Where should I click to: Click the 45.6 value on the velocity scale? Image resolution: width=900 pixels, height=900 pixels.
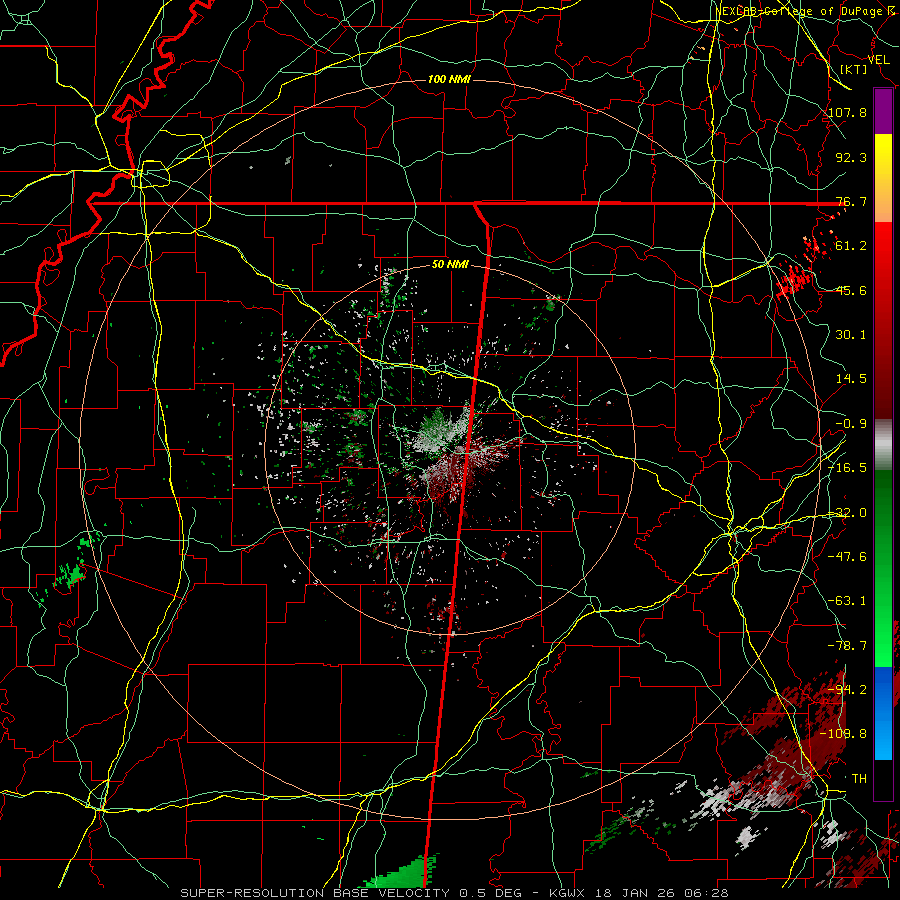tap(851, 290)
